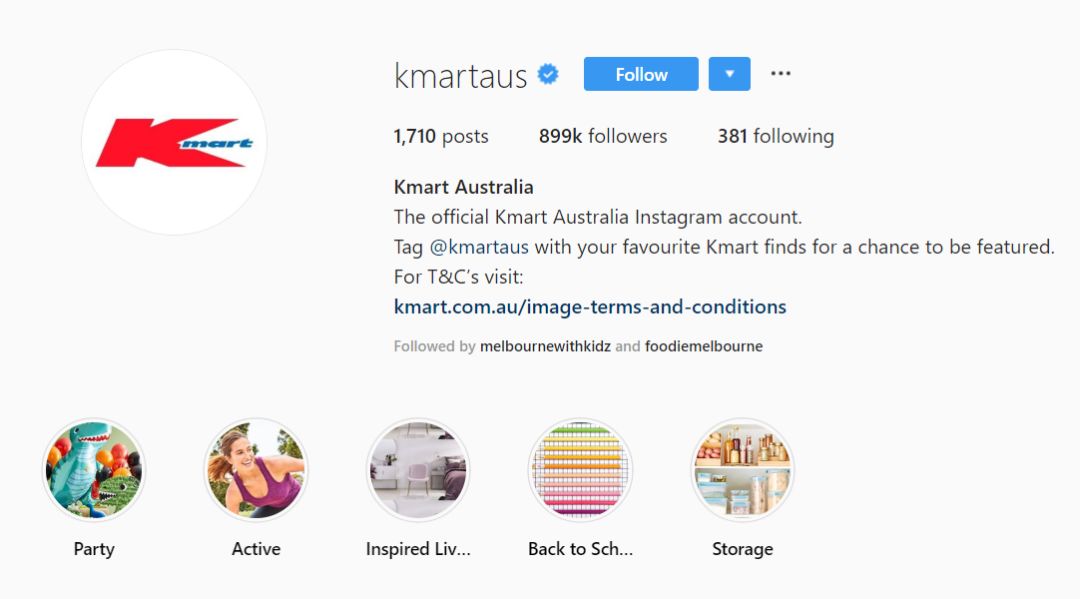Image resolution: width=1080 pixels, height=599 pixels.
Task: Open foodiemelbourne follower profile
Action: coord(703,346)
